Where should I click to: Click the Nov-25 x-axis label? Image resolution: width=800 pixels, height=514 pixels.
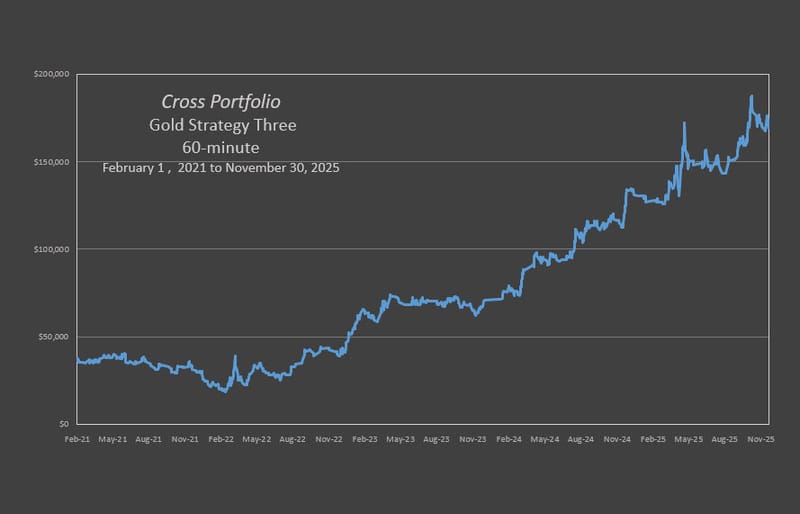pyautogui.click(x=761, y=439)
